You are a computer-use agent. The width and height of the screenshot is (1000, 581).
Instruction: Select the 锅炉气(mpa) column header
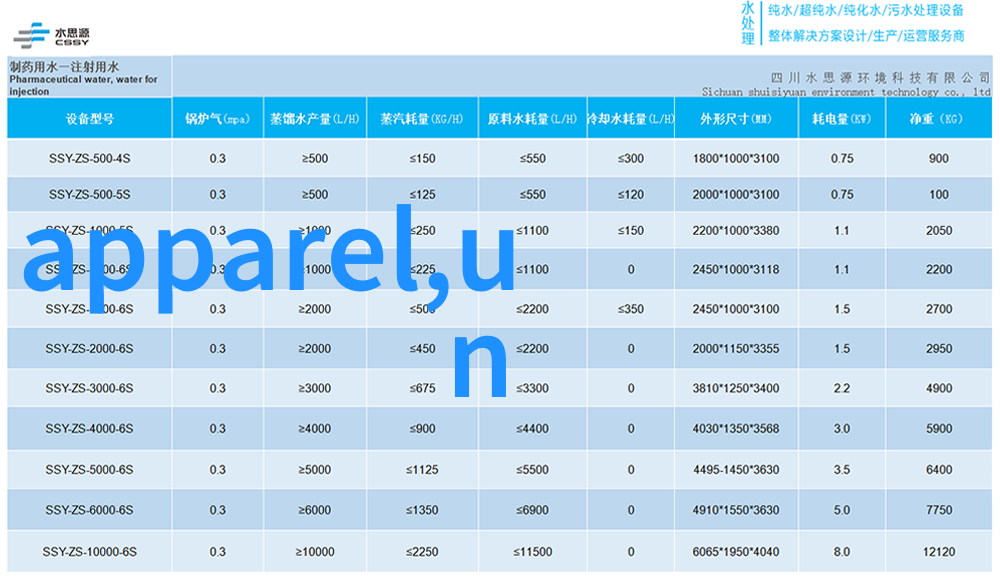217,119
